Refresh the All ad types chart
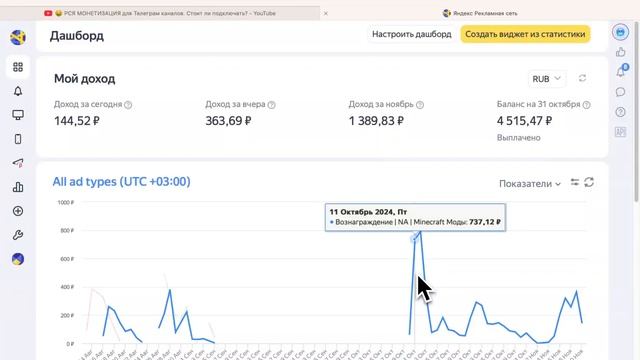 [589, 182]
